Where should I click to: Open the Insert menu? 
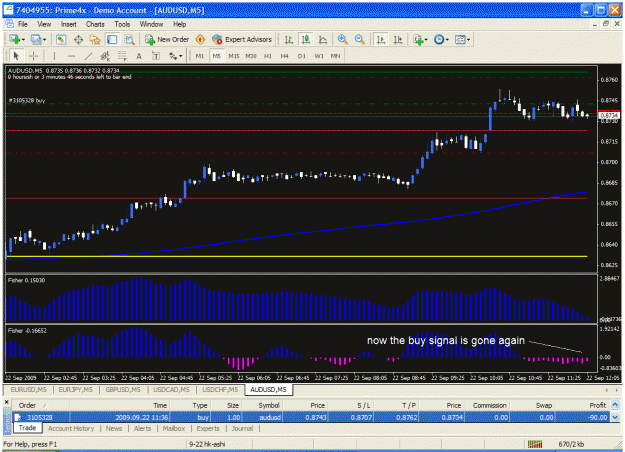pos(69,24)
